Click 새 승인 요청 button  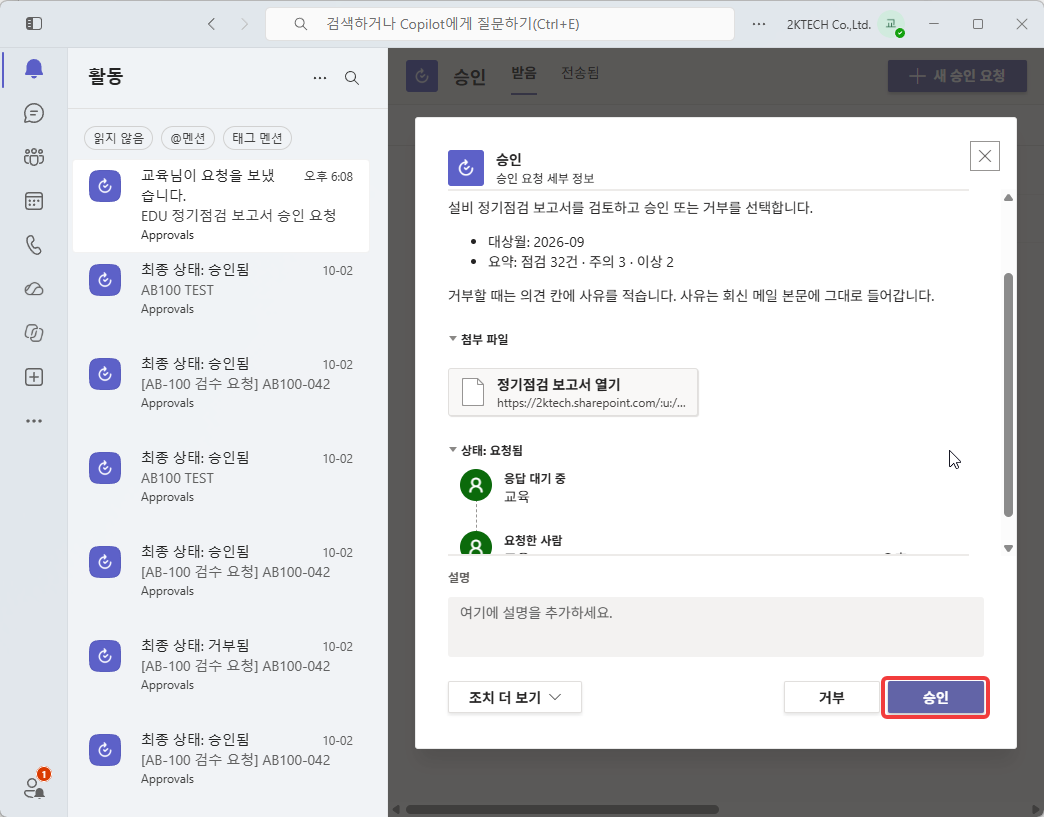tap(957, 76)
